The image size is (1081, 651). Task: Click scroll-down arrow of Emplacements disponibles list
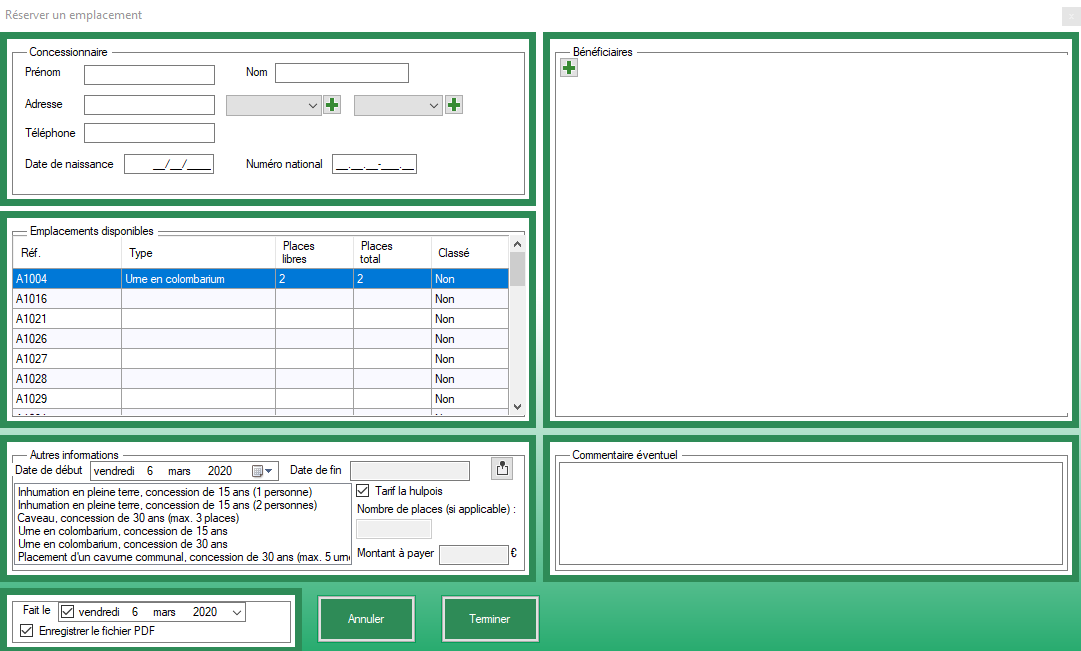pos(517,406)
